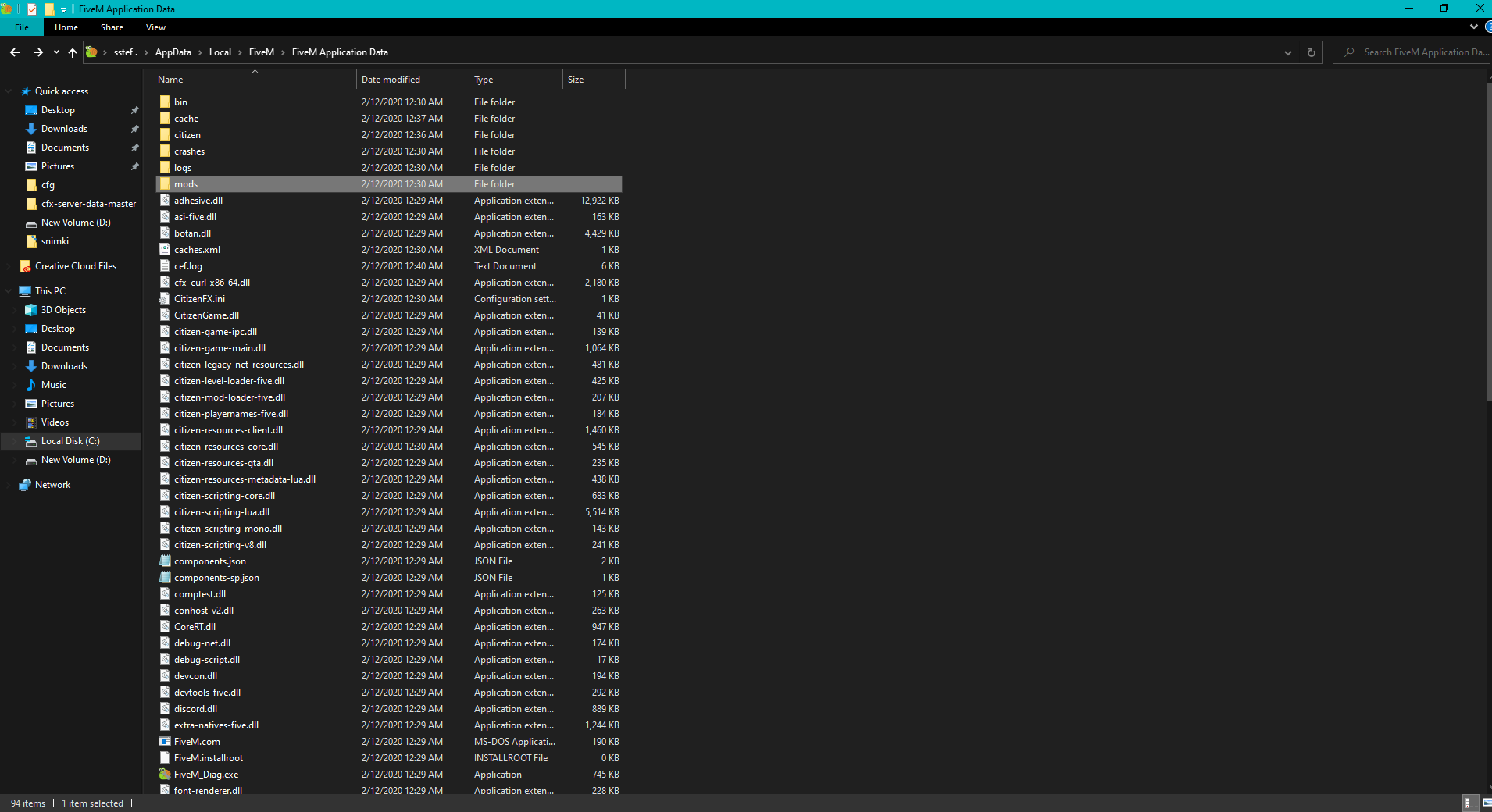Select the caches.xml file icon
The height and width of the screenshot is (812, 1492).
[x=165, y=250]
